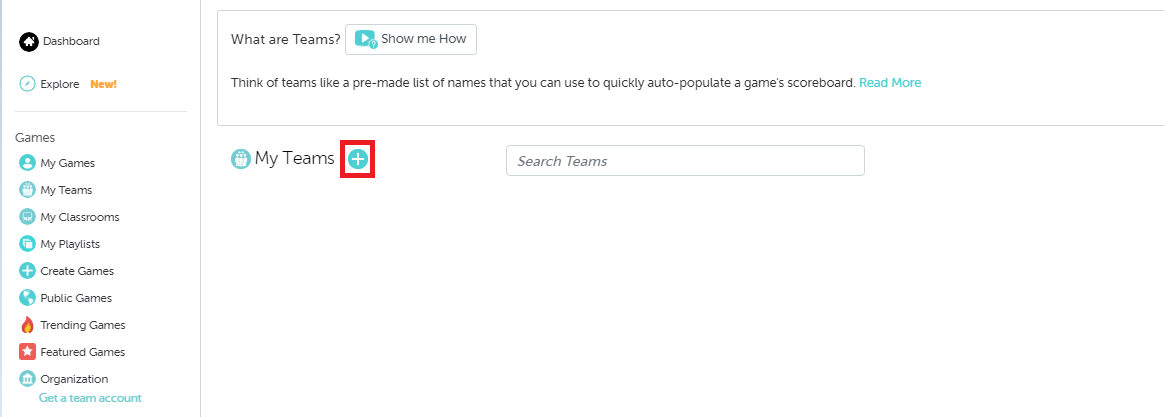1165x417 pixels.
Task: Click the My Teams heading icon
Action: 241,159
